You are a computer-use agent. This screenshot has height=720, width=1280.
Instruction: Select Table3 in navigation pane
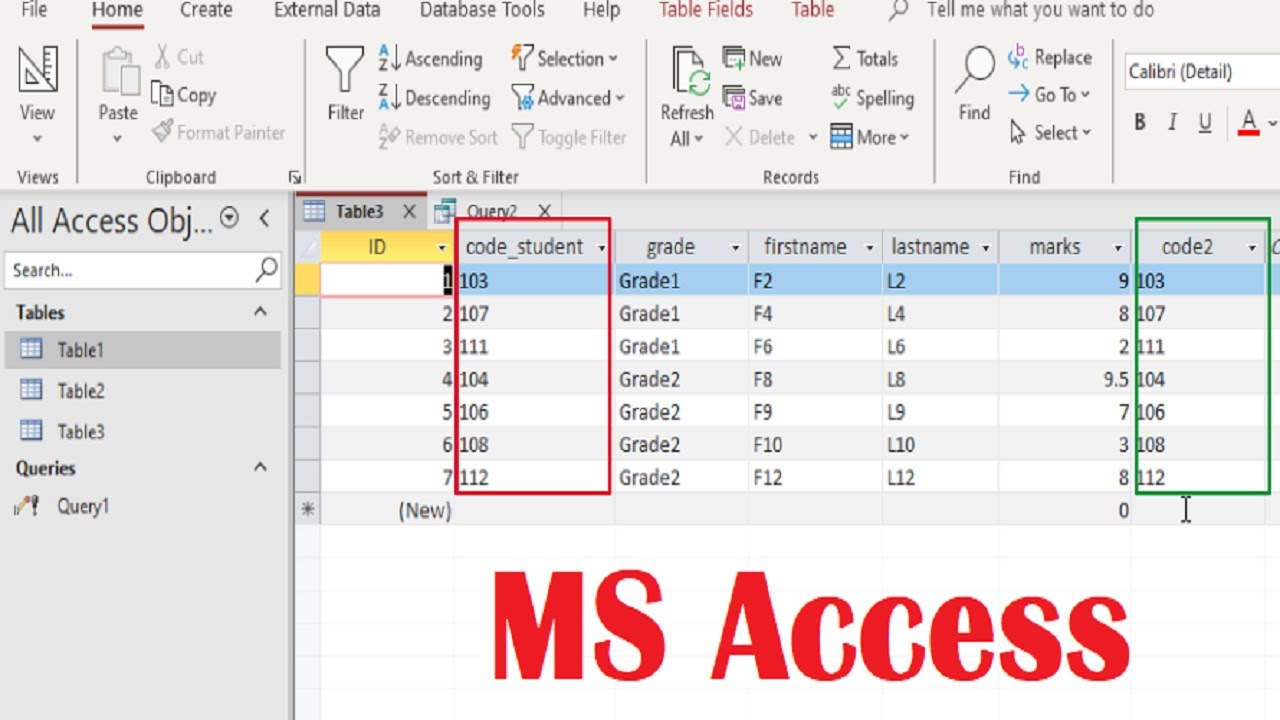(x=142, y=432)
